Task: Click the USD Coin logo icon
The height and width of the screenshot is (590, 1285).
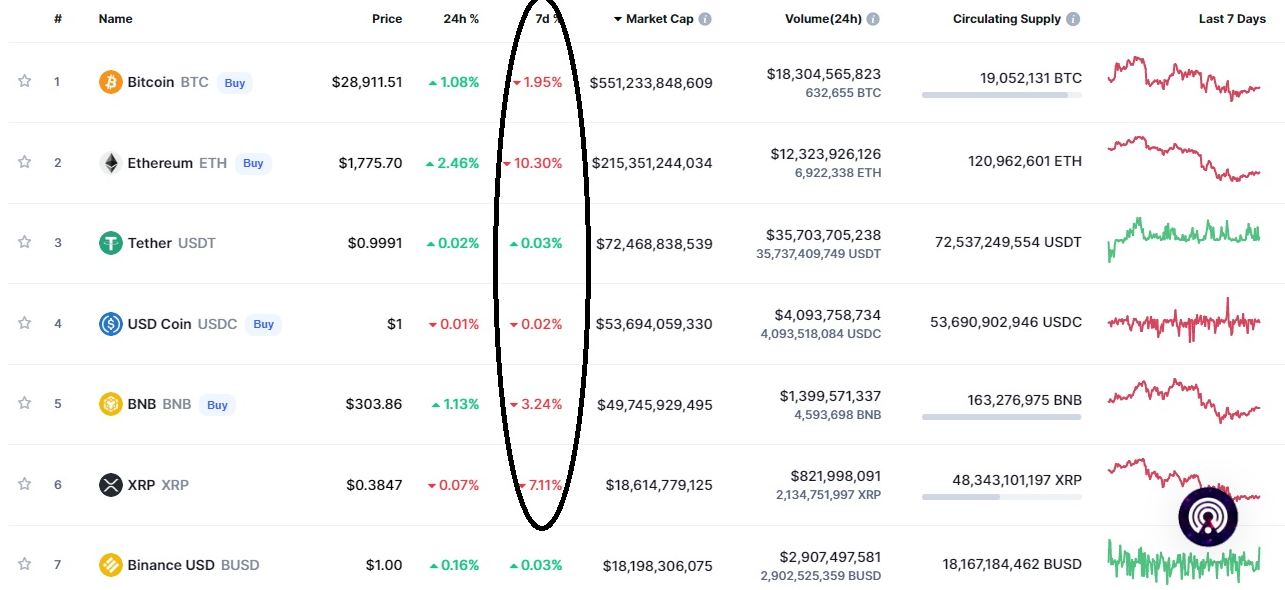Action: (111, 324)
